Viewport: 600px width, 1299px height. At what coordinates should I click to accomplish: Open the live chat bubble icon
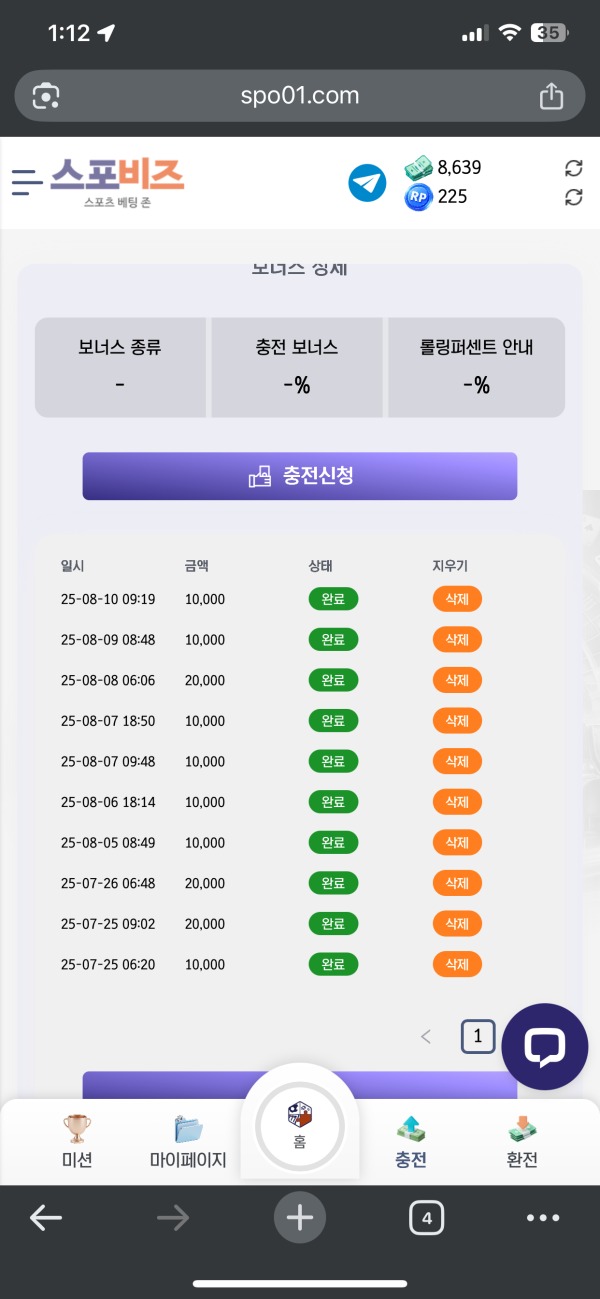[x=544, y=1046]
